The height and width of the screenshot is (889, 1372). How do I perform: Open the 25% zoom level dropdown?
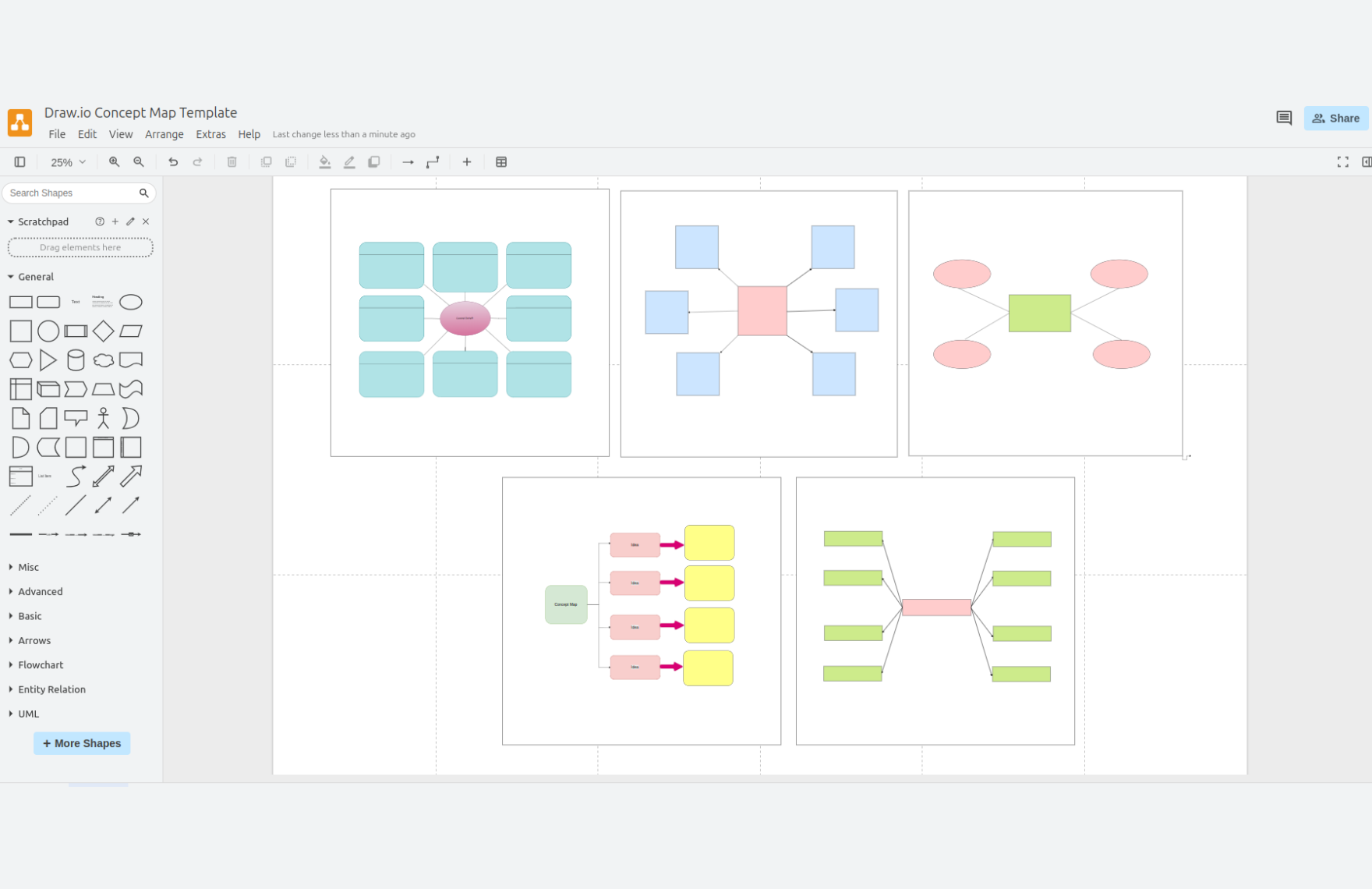pyautogui.click(x=68, y=162)
